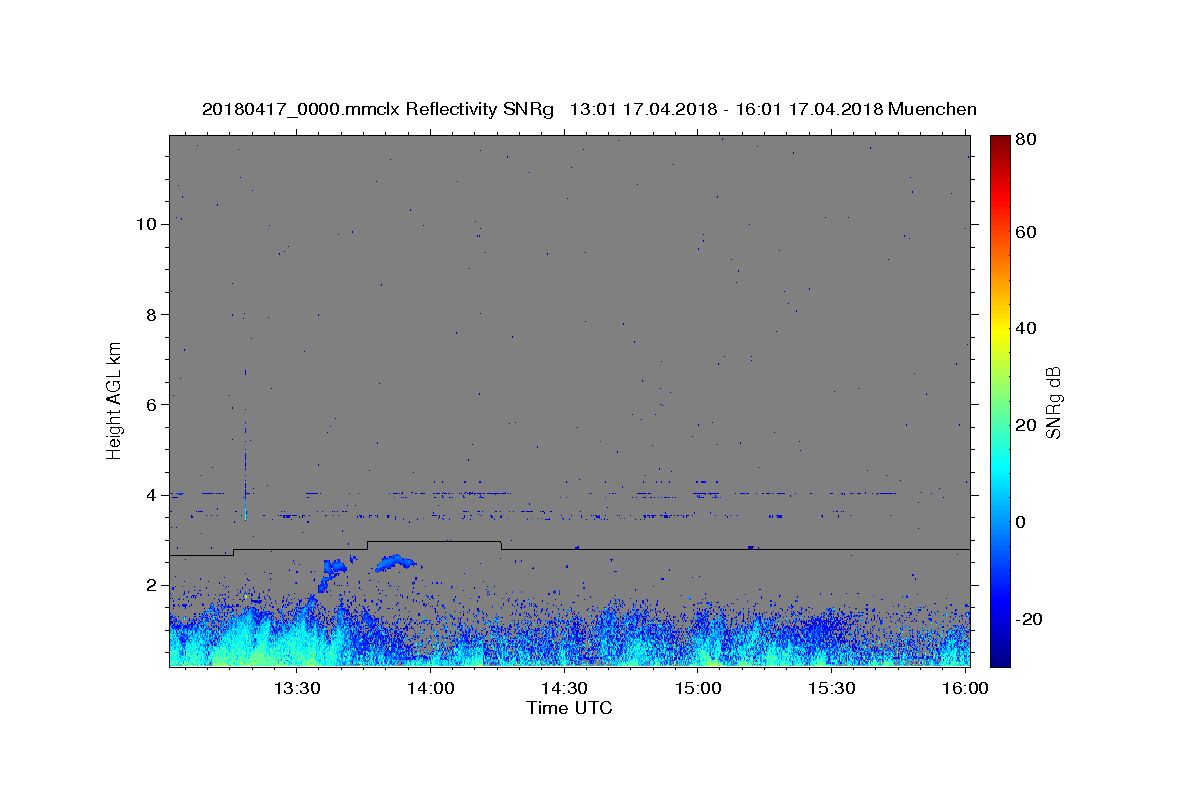The height and width of the screenshot is (800, 1200).
Task: Click the height tick label 6
Action: click(151, 404)
